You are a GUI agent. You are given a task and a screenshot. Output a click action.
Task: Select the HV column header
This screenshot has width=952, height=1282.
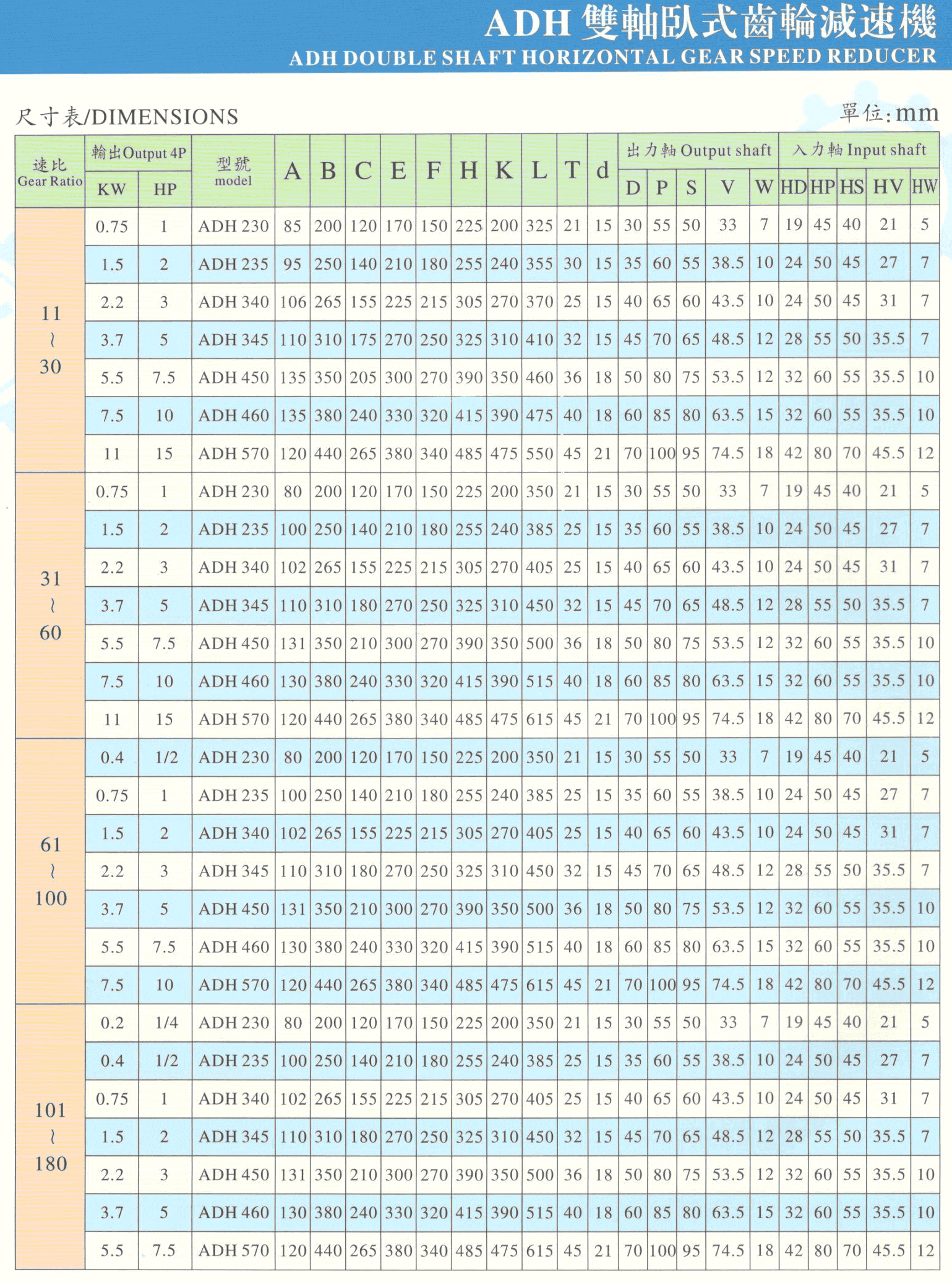(x=888, y=187)
